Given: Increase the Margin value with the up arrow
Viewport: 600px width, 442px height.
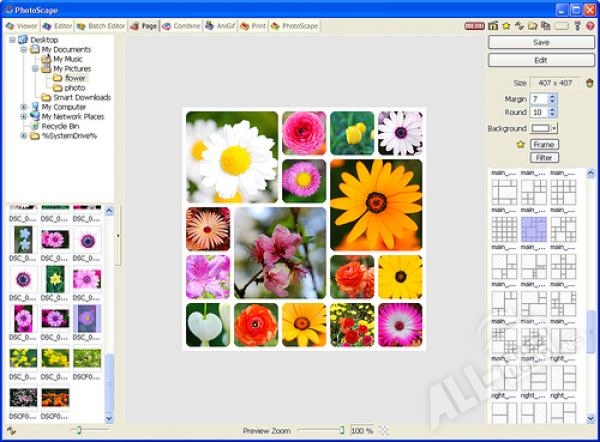Looking at the screenshot, I should tap(552, 96).
